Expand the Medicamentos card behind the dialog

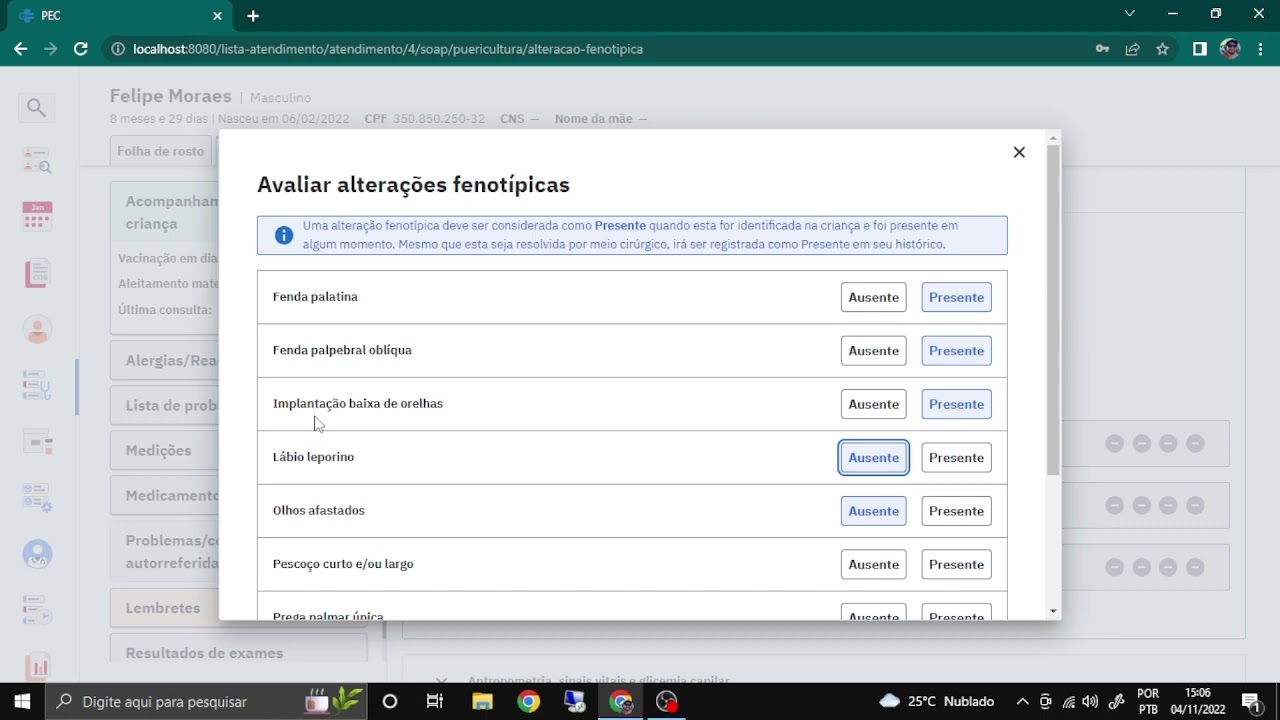[x=165, y=496]
